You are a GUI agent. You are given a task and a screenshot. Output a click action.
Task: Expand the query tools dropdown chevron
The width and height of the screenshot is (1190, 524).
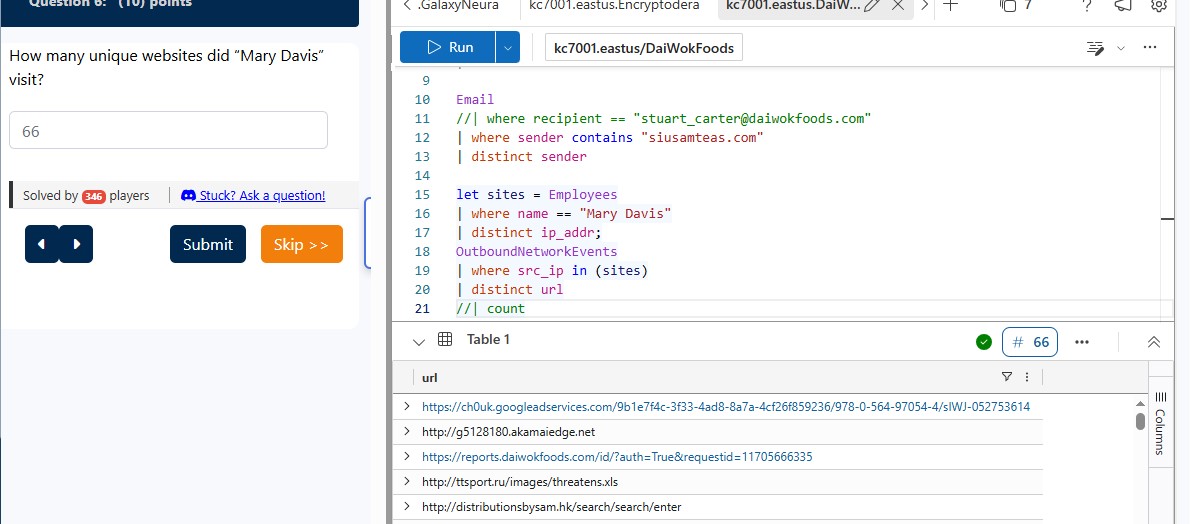1120,48
